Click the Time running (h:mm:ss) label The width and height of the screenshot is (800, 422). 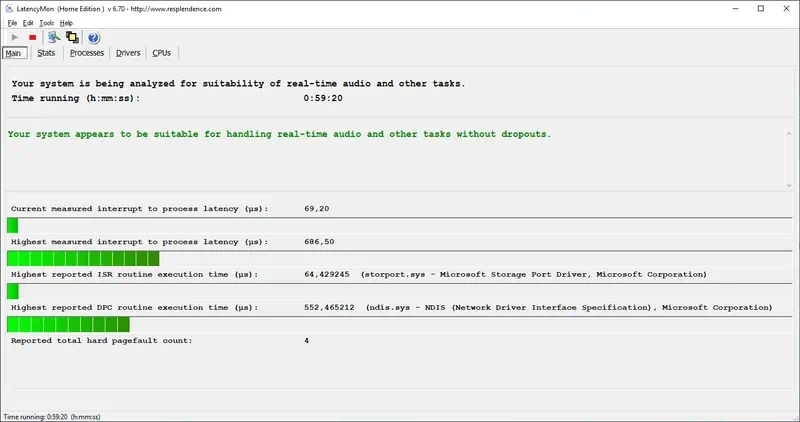coord(76,98)
